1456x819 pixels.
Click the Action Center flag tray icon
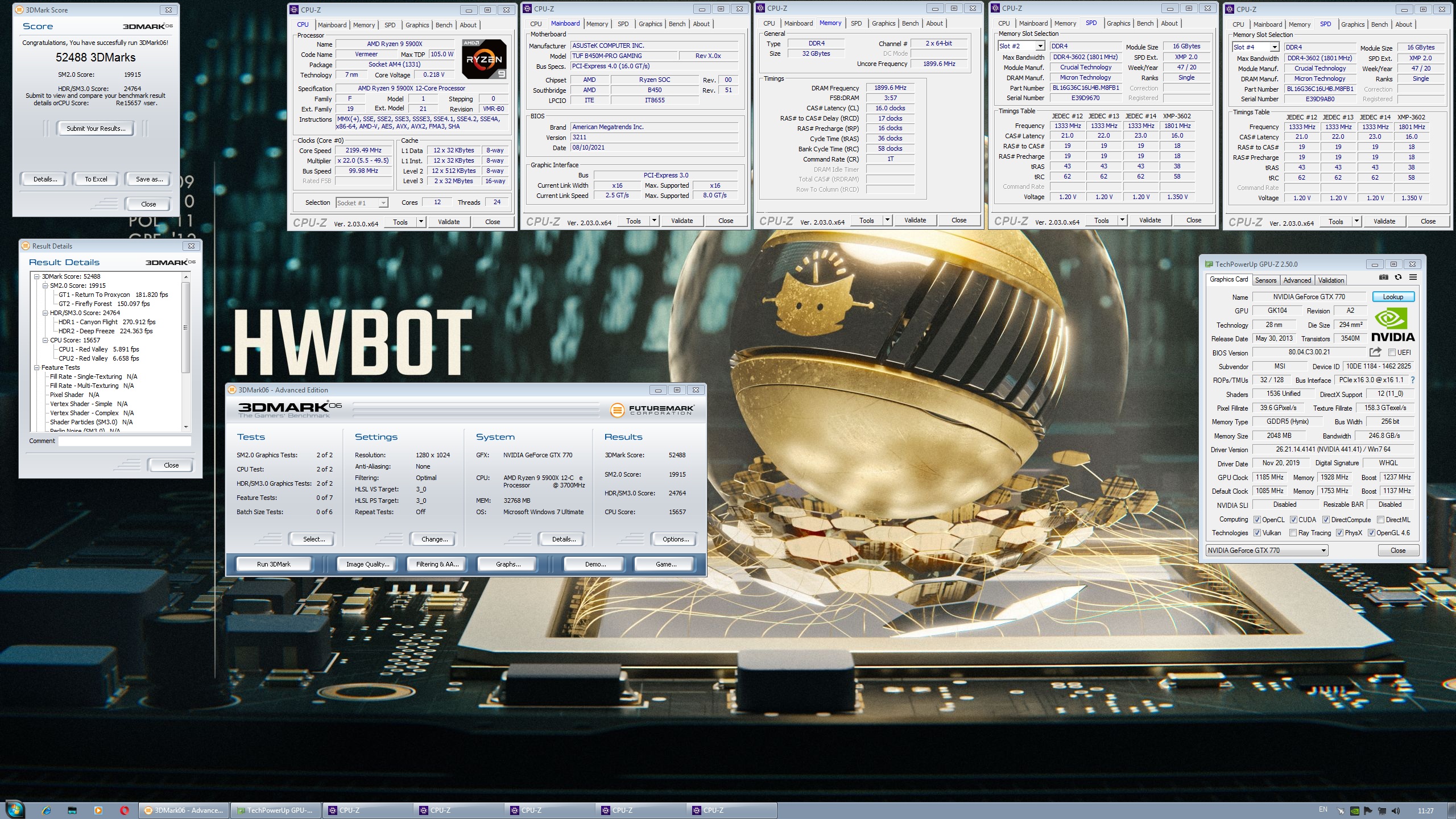1368,811
